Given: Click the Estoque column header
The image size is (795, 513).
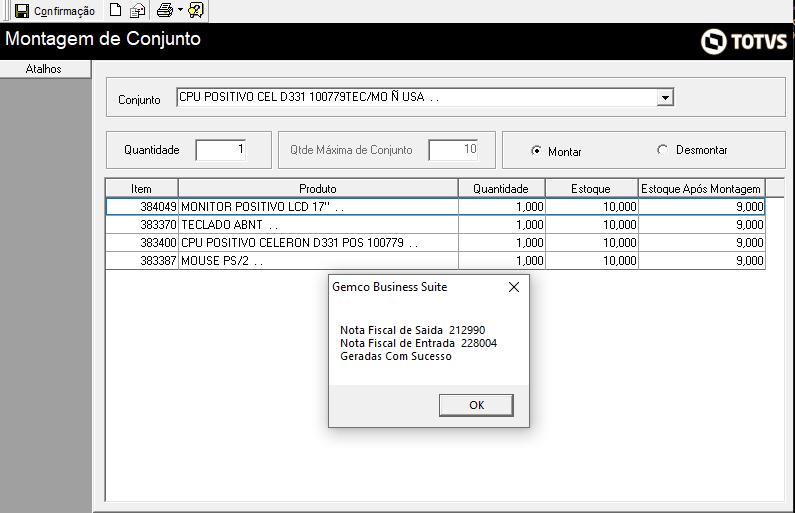Looking at the screenshot, I should tap(591, 189).
